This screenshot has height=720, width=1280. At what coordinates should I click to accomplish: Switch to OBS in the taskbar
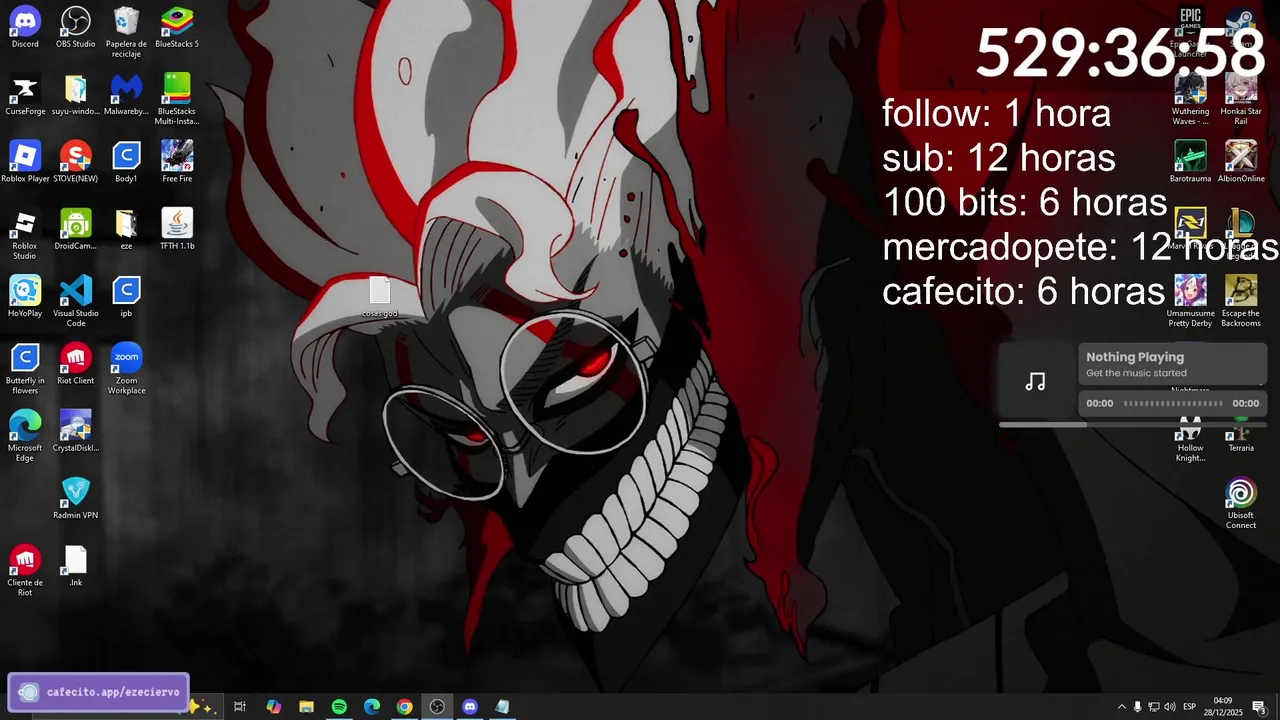tap(437, 707)
